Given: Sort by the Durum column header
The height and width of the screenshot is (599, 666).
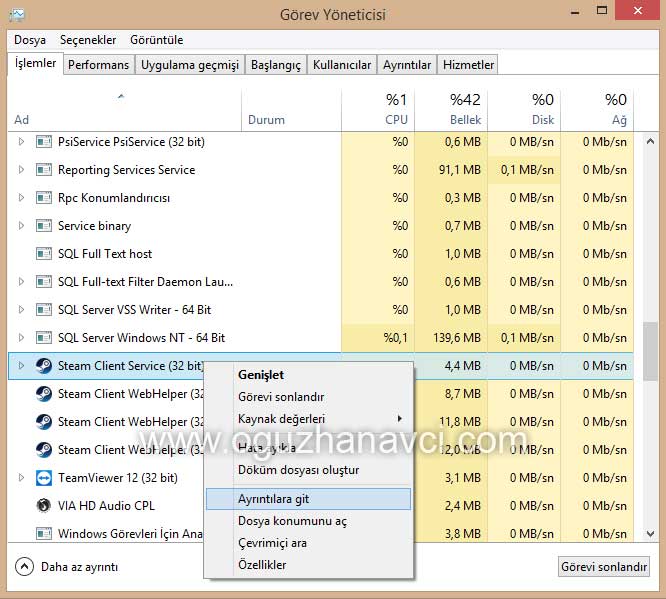Looking at the screenshot, I should click(x=291, y=110).
